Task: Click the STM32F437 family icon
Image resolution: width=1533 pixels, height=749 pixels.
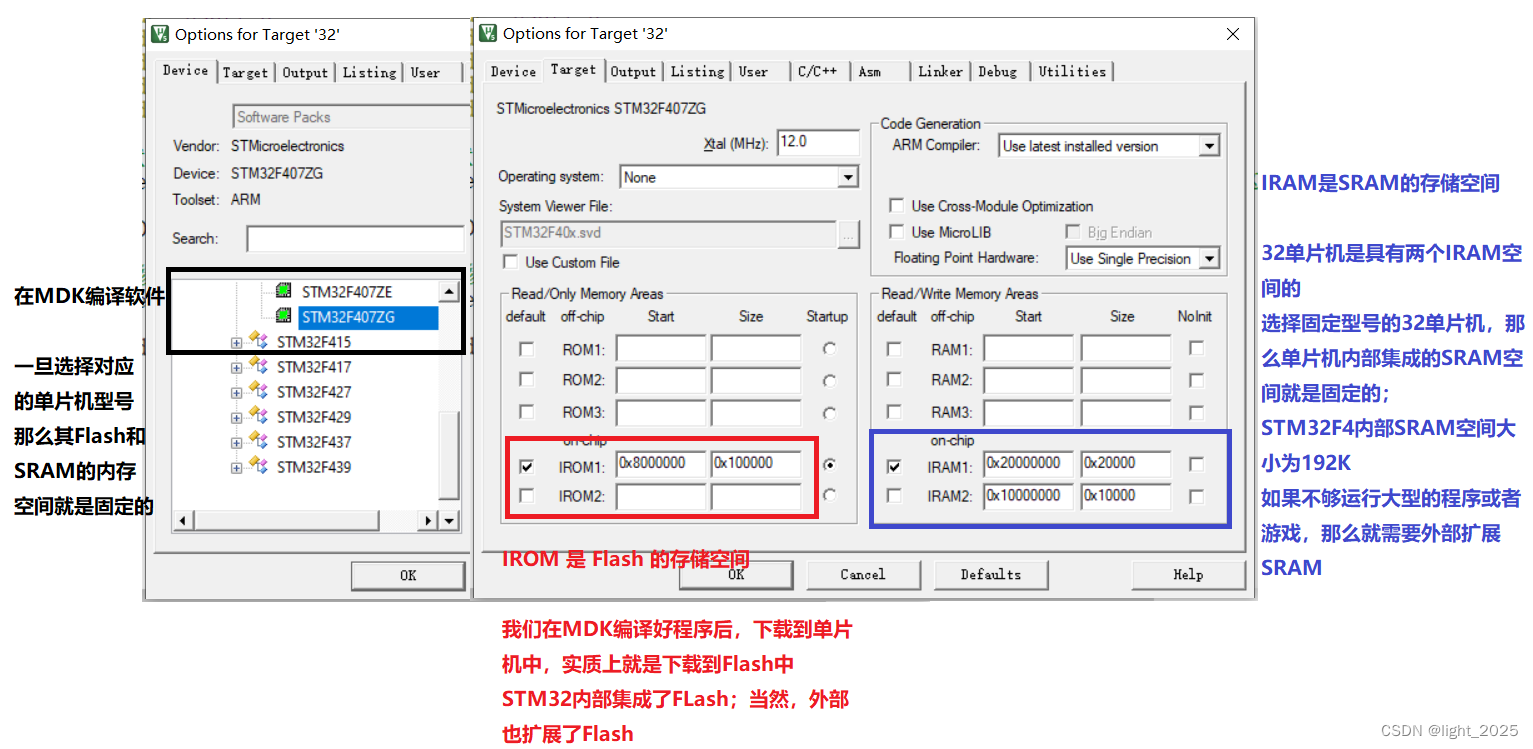Action: 258,442
